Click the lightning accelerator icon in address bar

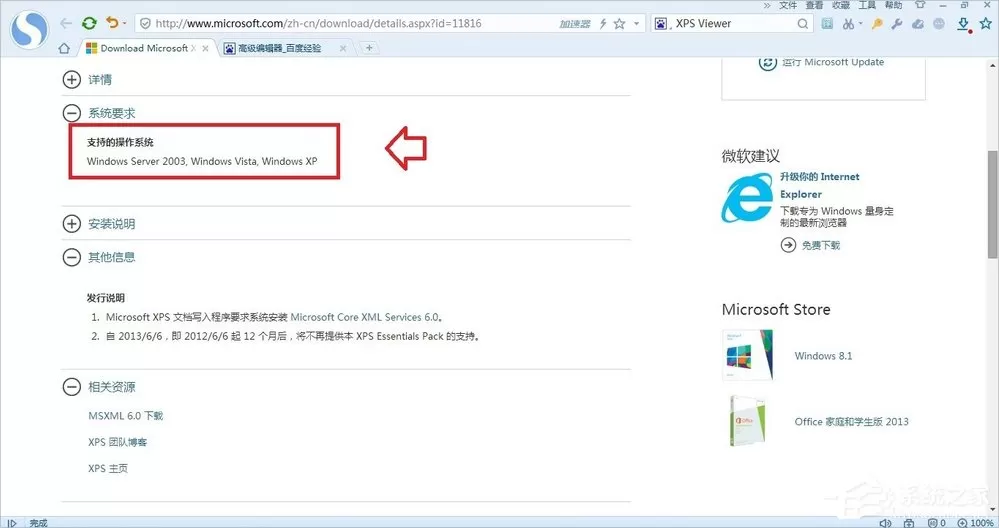coord(603,24)
